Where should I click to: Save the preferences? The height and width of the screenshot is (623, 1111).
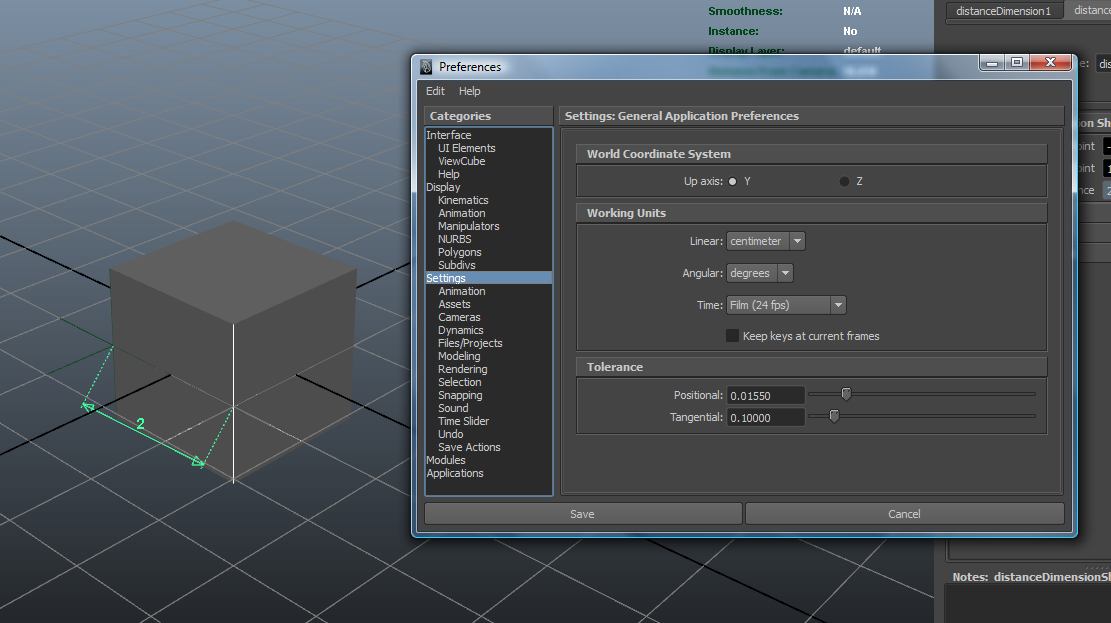582,513
